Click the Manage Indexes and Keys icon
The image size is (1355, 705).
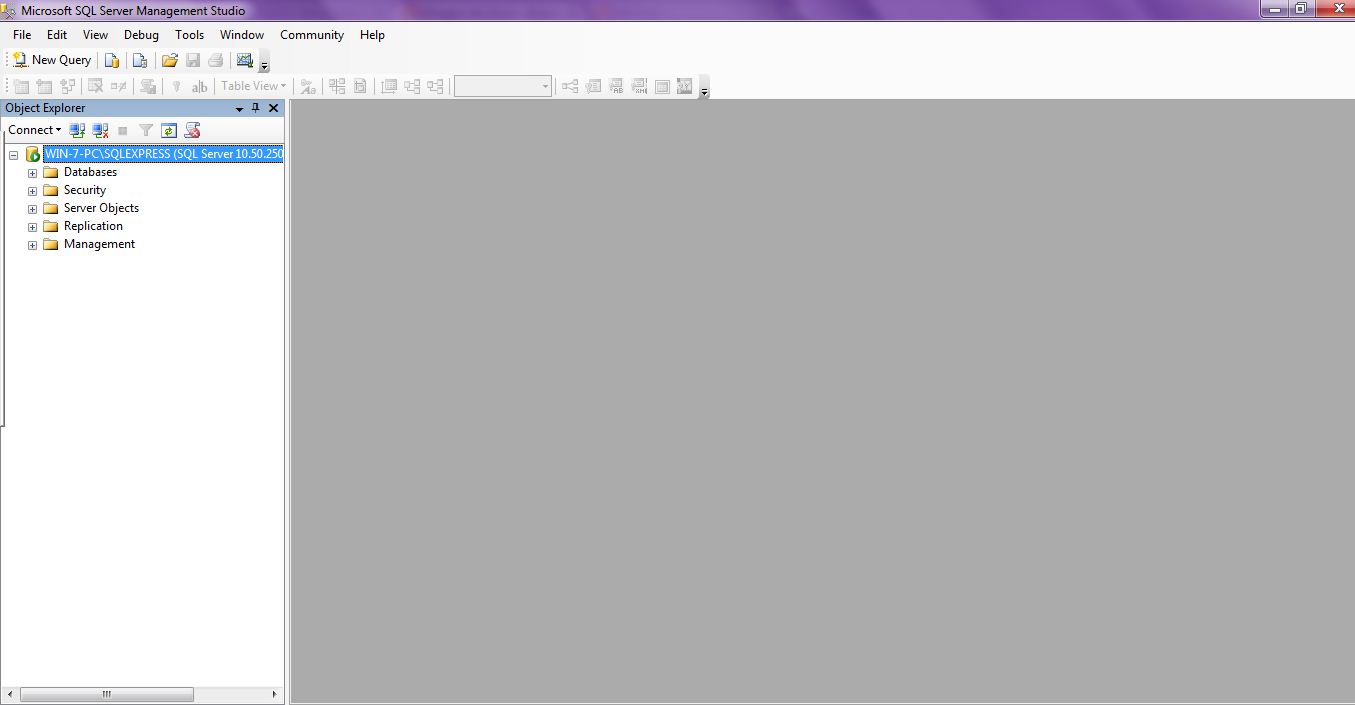pos(593,86)
